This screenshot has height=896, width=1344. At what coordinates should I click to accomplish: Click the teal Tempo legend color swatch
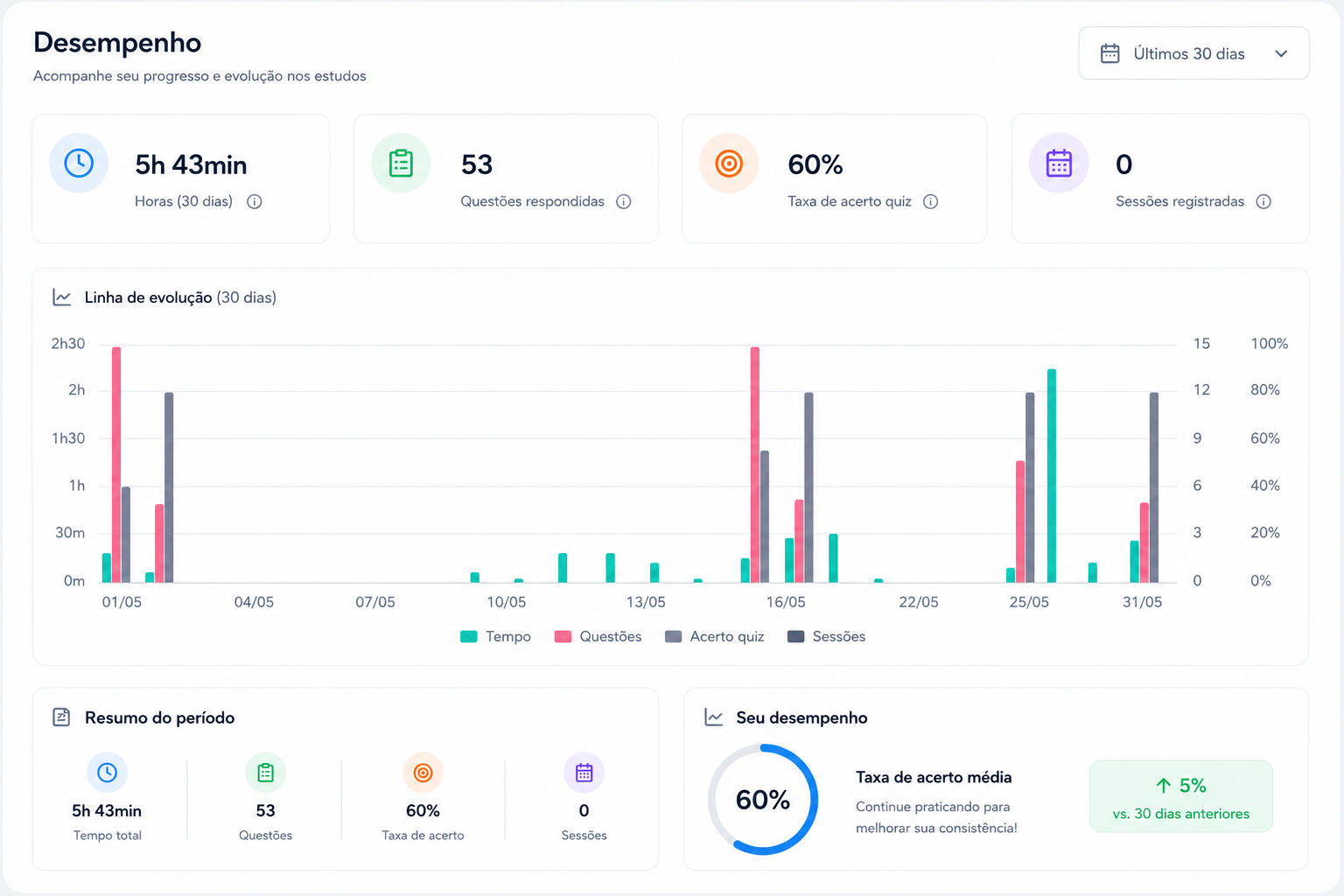[x=469, y=636]
